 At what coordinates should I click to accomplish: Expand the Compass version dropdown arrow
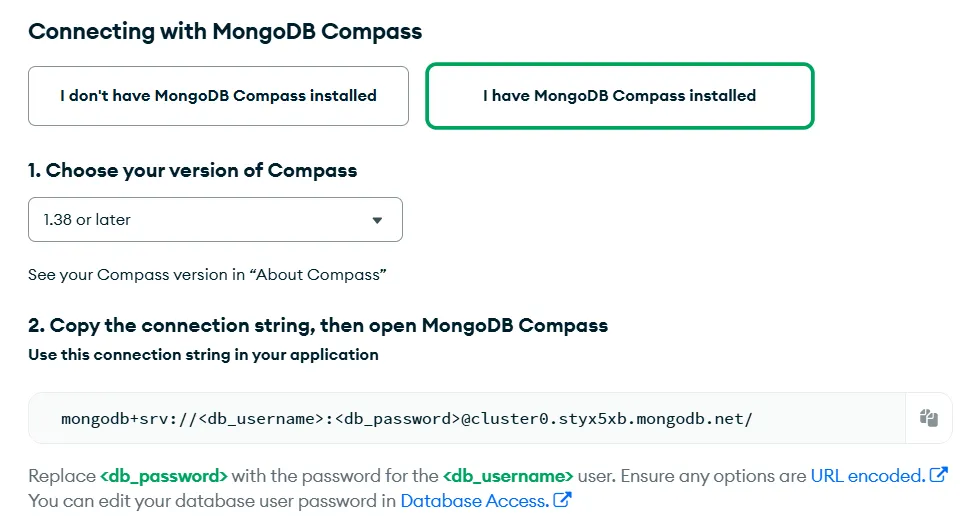(377, 220)
